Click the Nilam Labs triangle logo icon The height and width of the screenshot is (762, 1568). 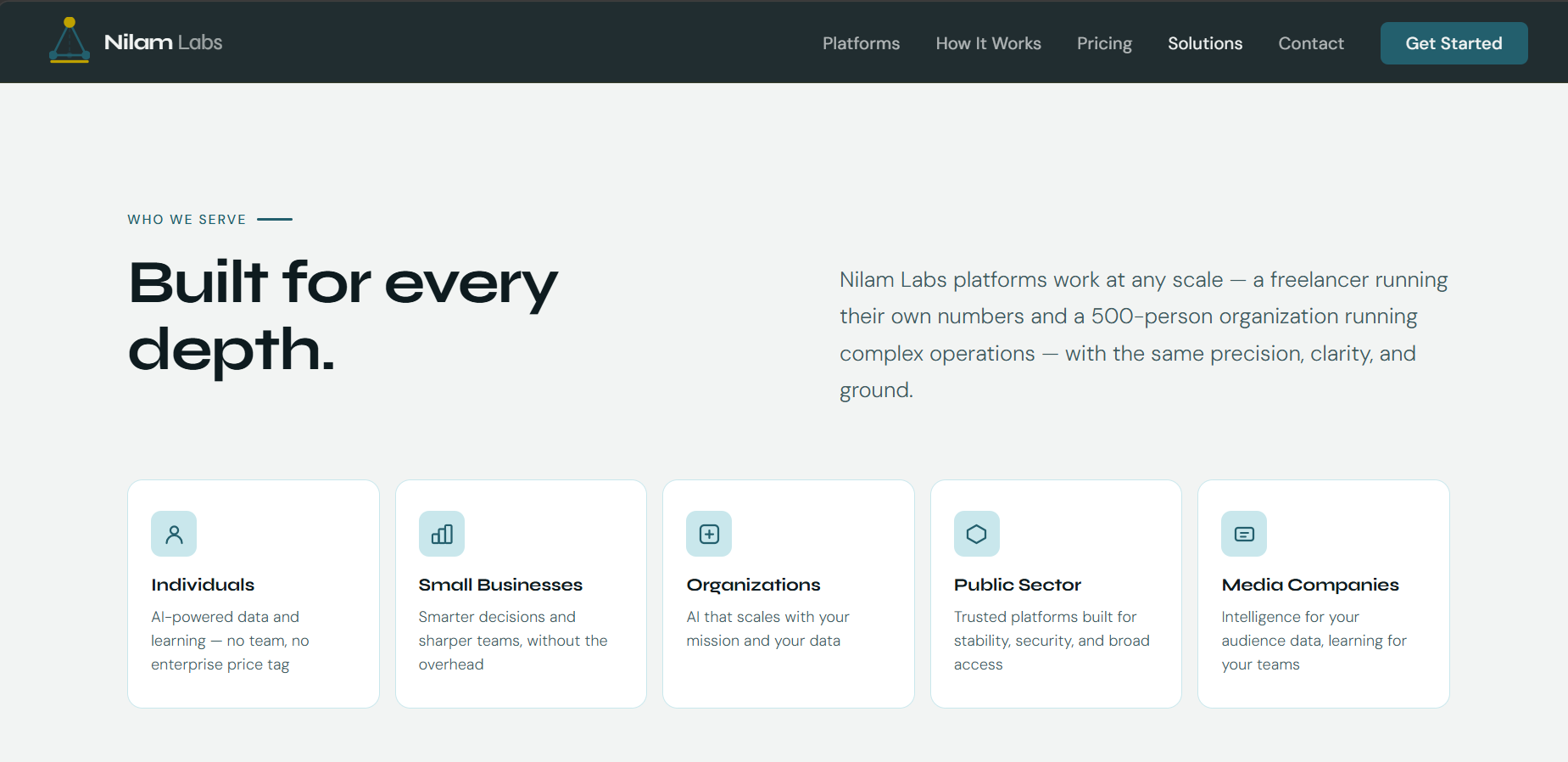70,41
